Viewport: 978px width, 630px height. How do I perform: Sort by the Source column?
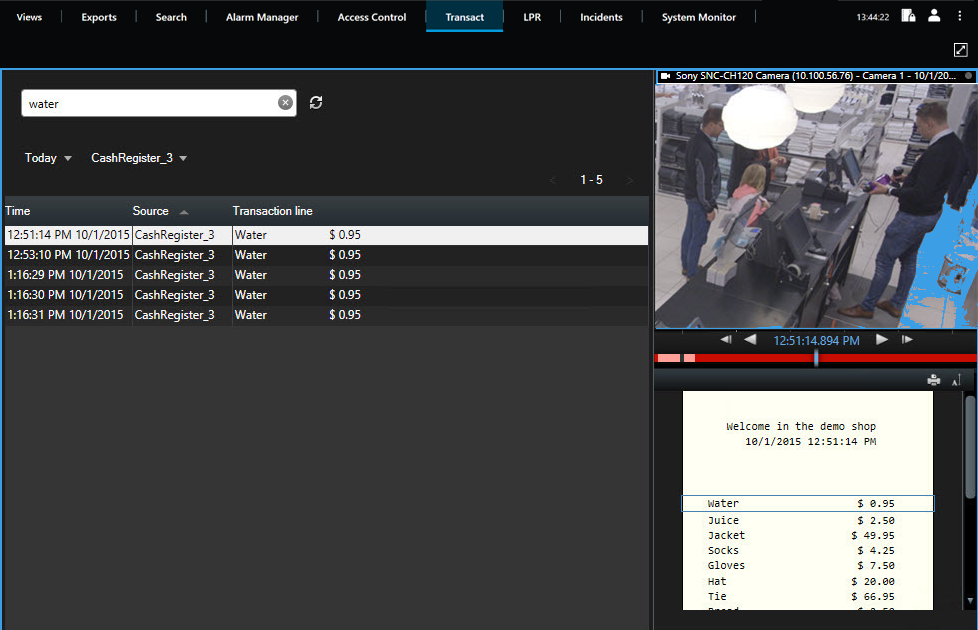[x=151, y=211]
